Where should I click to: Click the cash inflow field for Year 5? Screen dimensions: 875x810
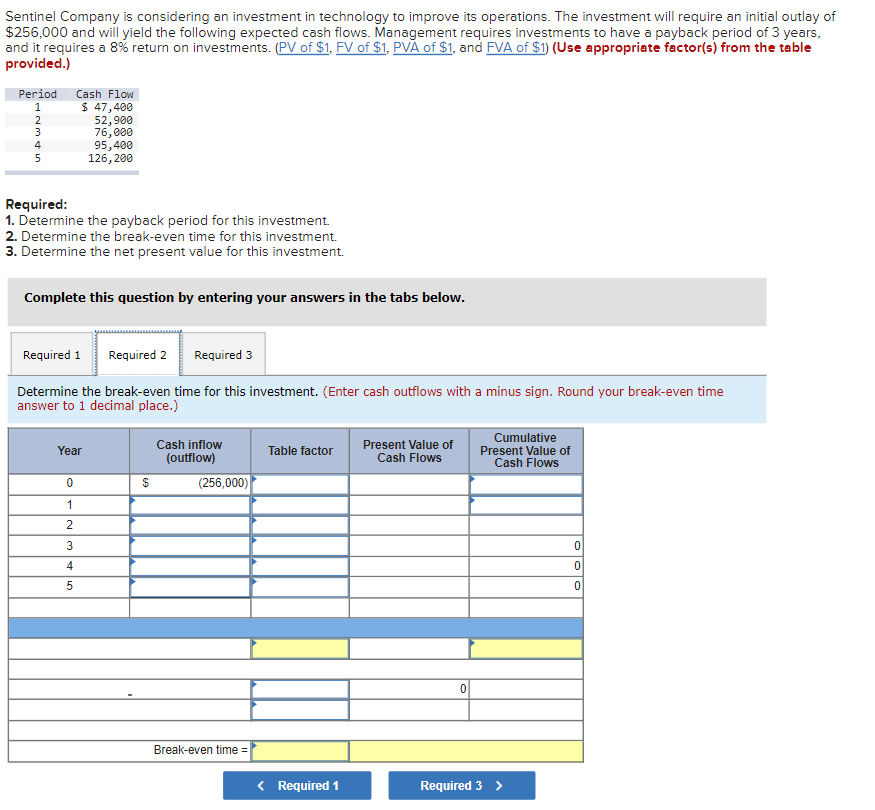(x=189, y=586)
